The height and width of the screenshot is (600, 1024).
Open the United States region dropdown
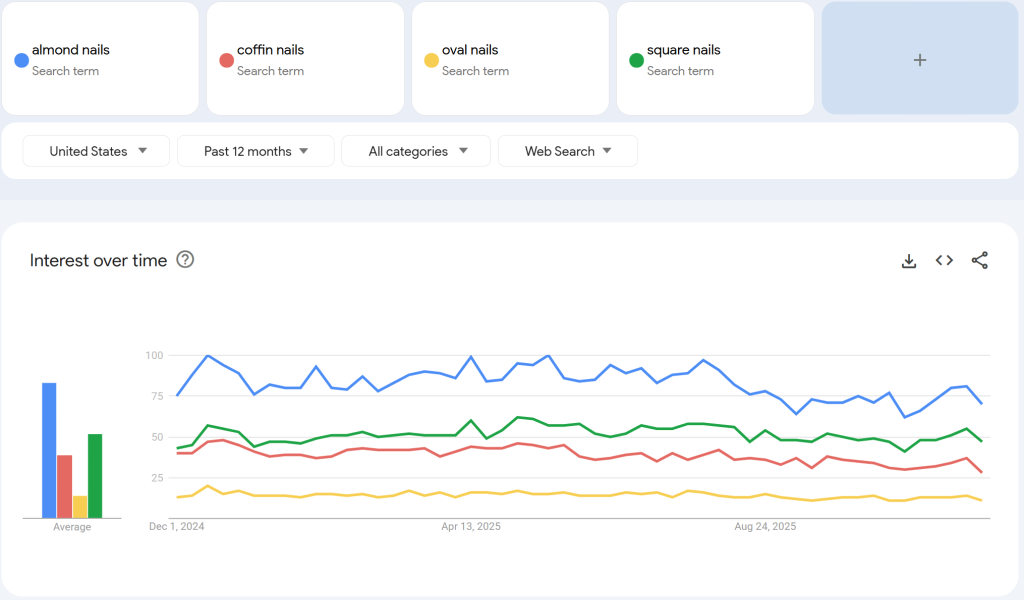click(x=95, y=151)
